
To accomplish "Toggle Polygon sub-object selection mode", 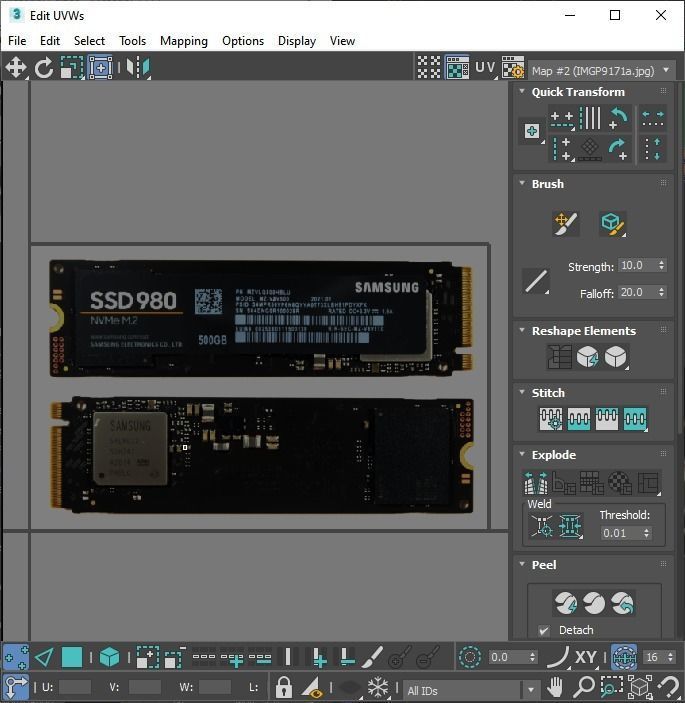I will (x=72, y=657).
